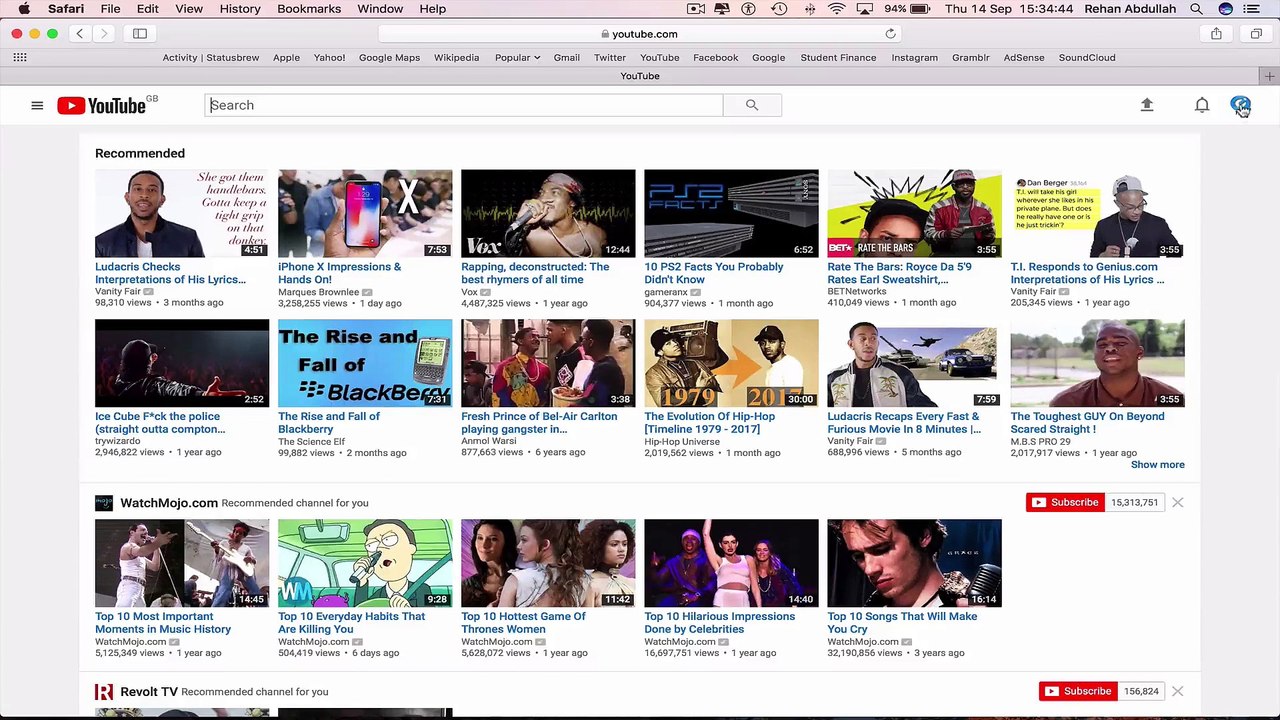Toggle the Safari sidebar button
Screen dimensions: 1280x720
click(x=140, y=34)
